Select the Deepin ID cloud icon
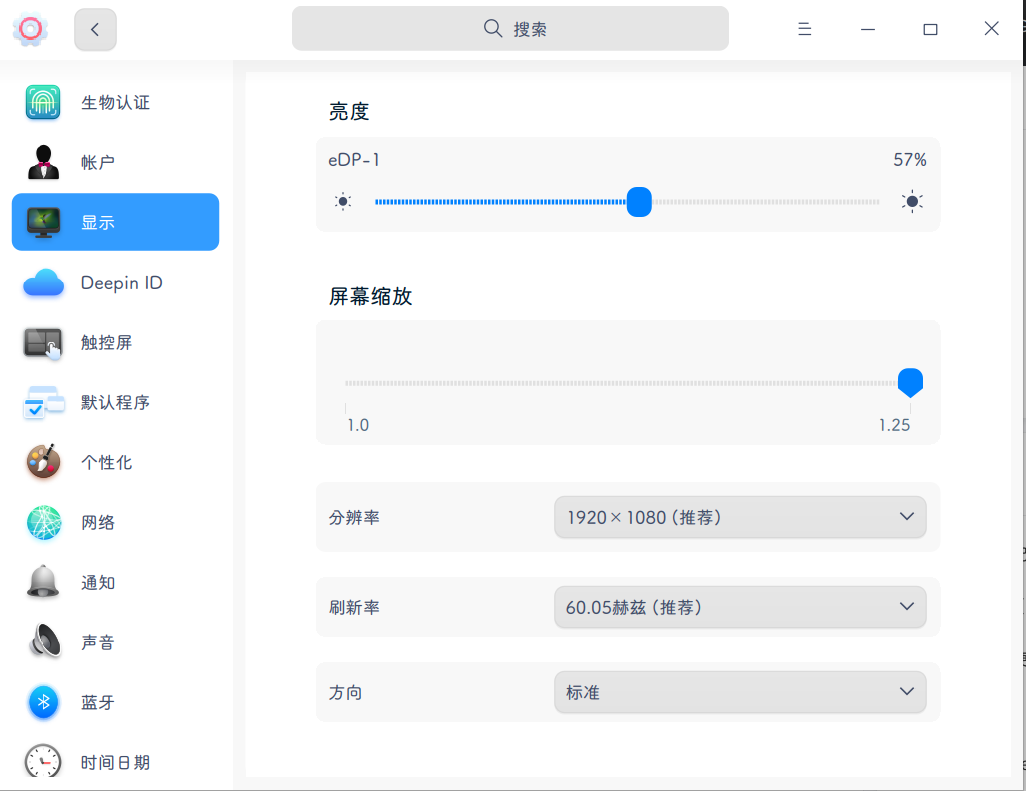The height and width of the screenshot is (791, 1026). (x=43, y=283)
